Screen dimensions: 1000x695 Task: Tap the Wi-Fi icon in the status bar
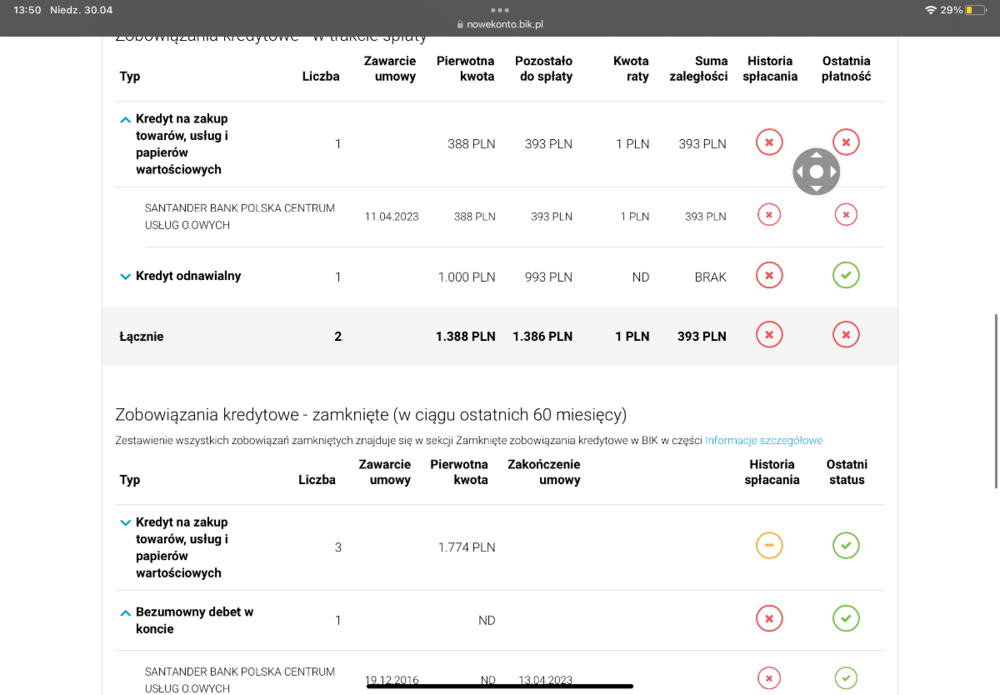930,10
